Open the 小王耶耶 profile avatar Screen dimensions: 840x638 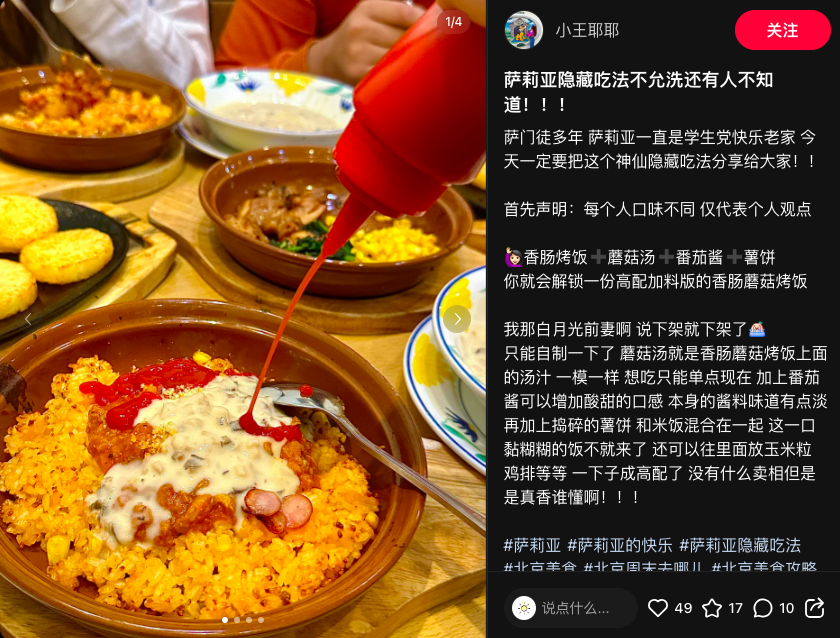524,30
